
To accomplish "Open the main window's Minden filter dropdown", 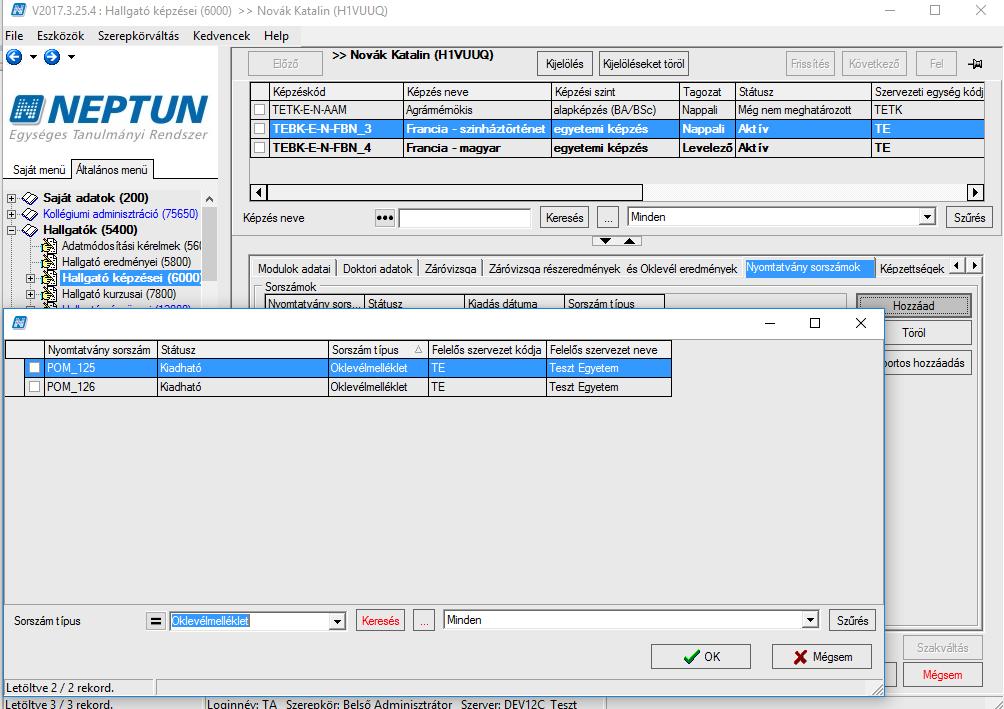I will pos(927,217).
